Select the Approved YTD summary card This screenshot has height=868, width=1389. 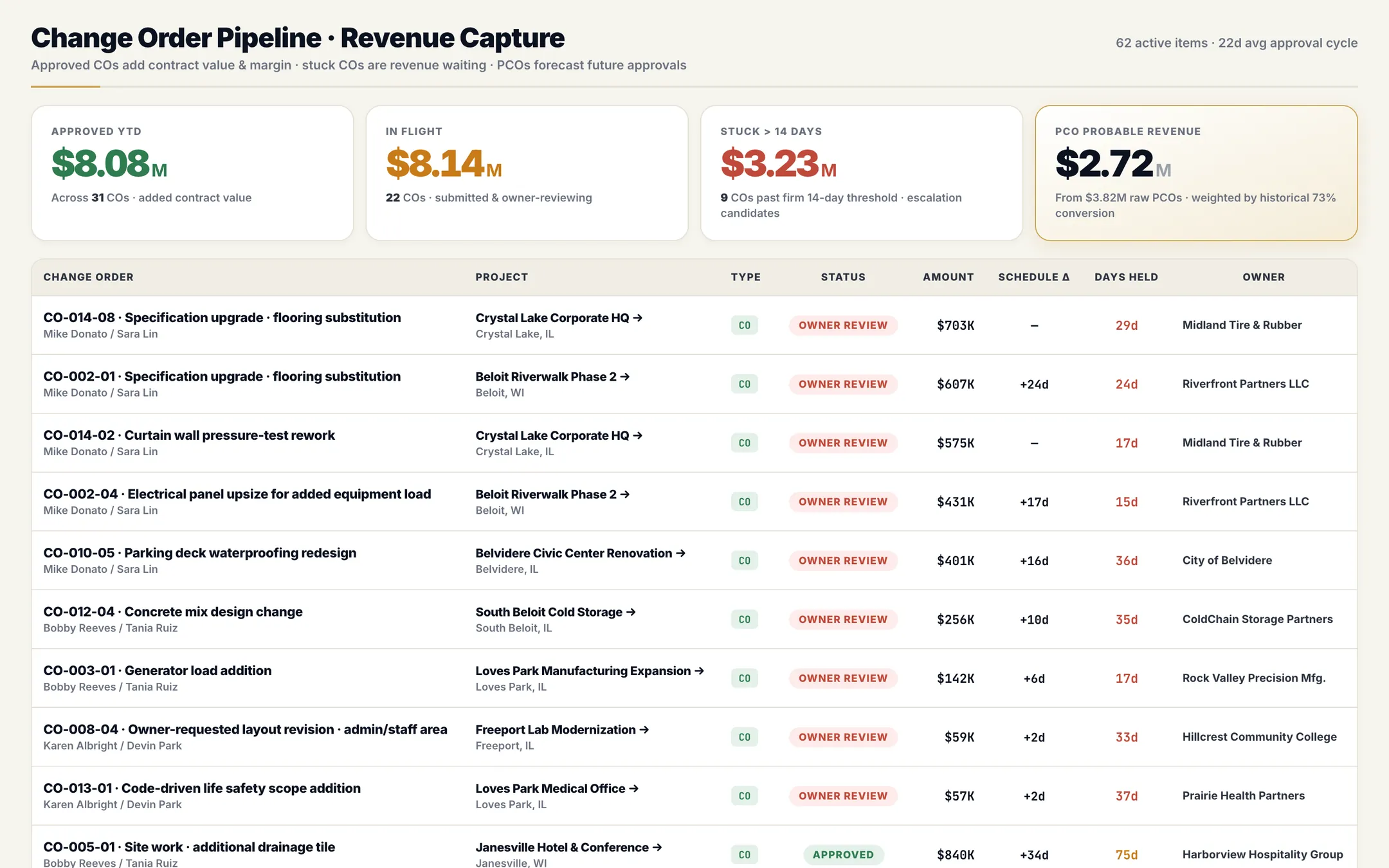pos(192,173)
